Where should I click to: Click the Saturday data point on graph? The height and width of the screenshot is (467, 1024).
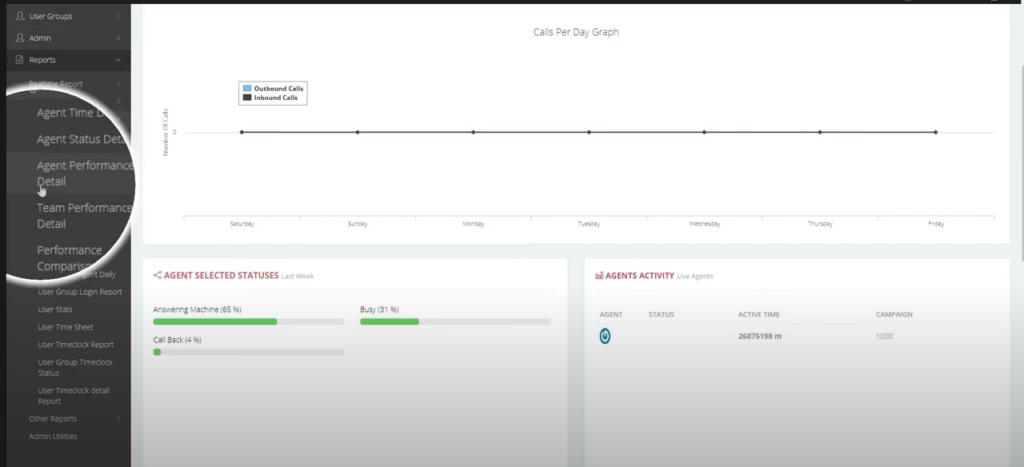242,132
